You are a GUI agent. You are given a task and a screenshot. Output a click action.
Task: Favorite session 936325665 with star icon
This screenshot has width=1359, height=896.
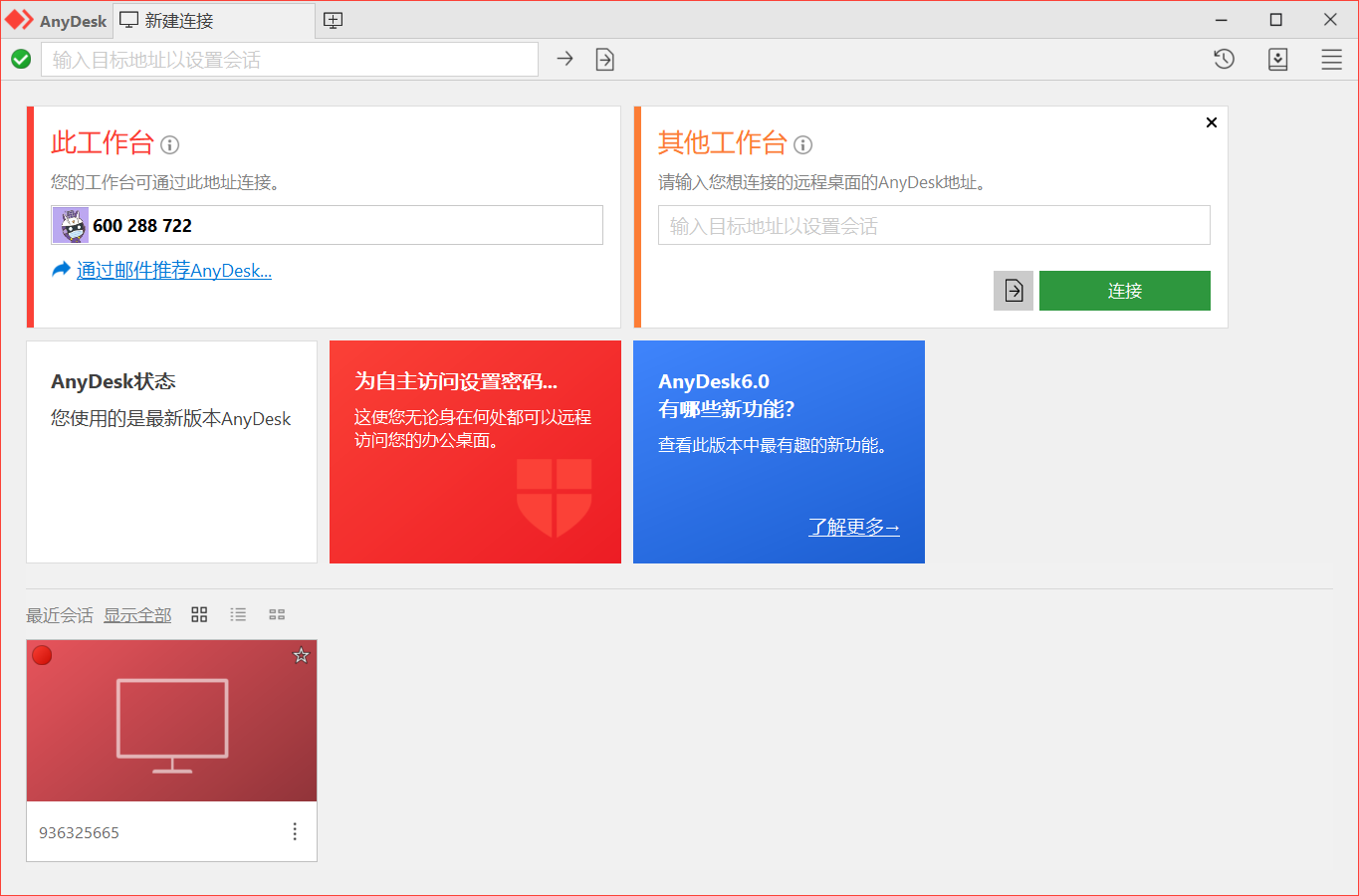[x=301, y=655]
